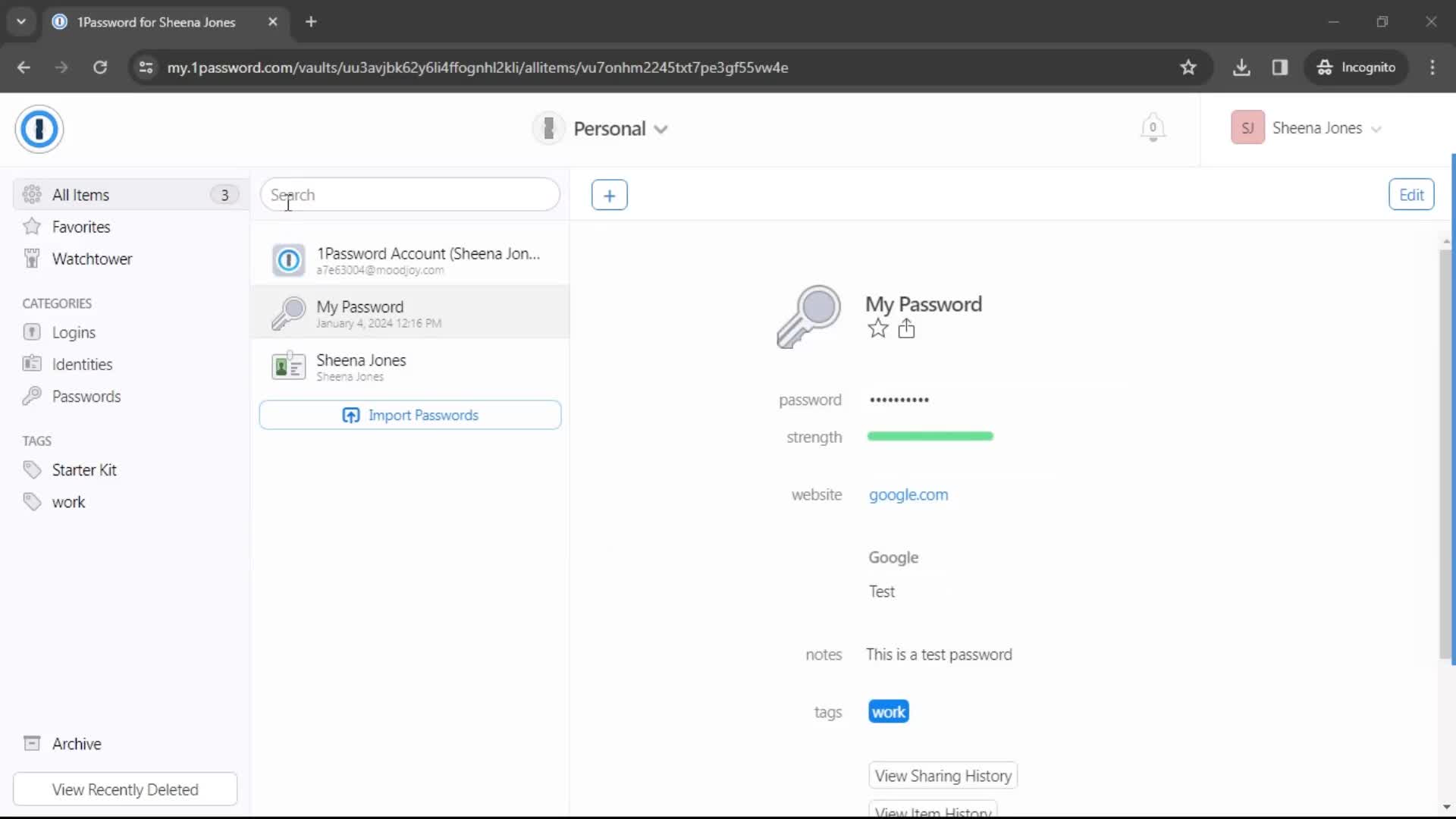
Task: Click the notification bell icon
Action: click(1153, 128)
